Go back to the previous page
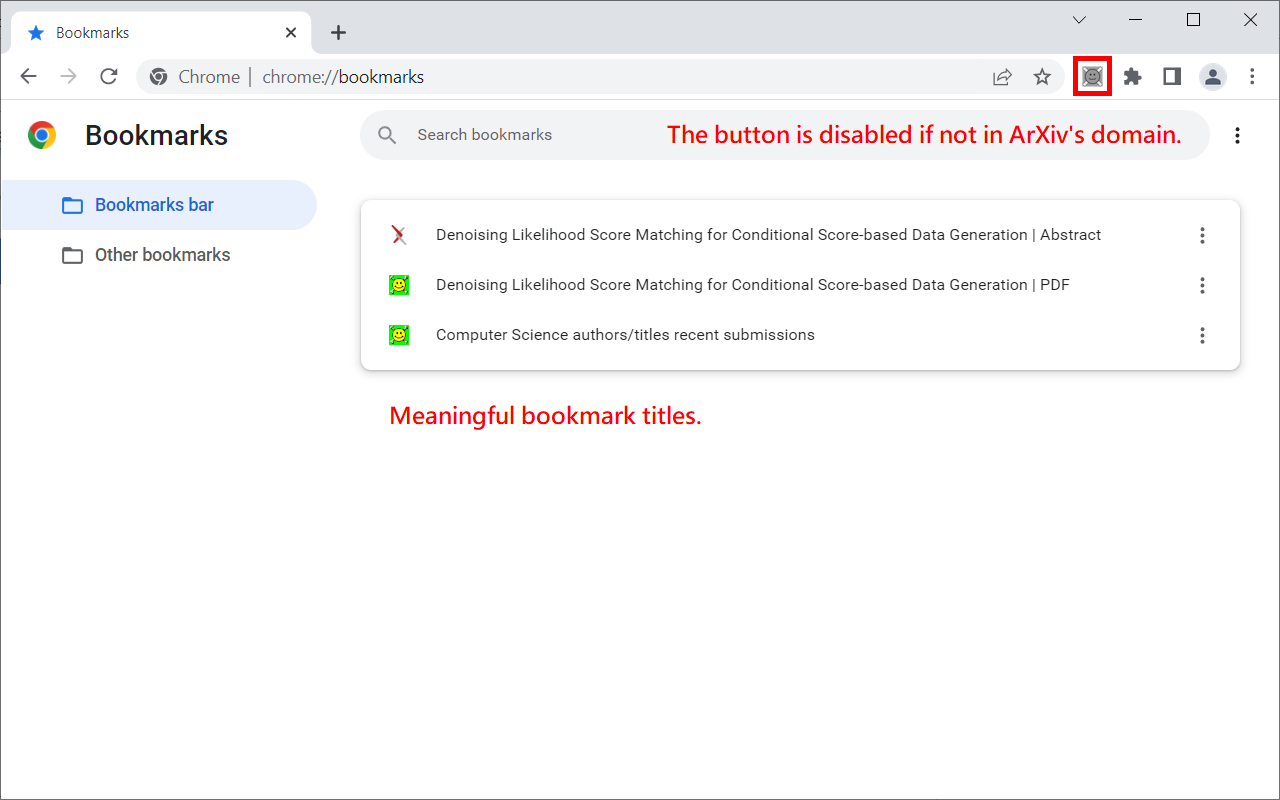Image resolution: width=1280 pixels, height=800 pixels. 29,77
